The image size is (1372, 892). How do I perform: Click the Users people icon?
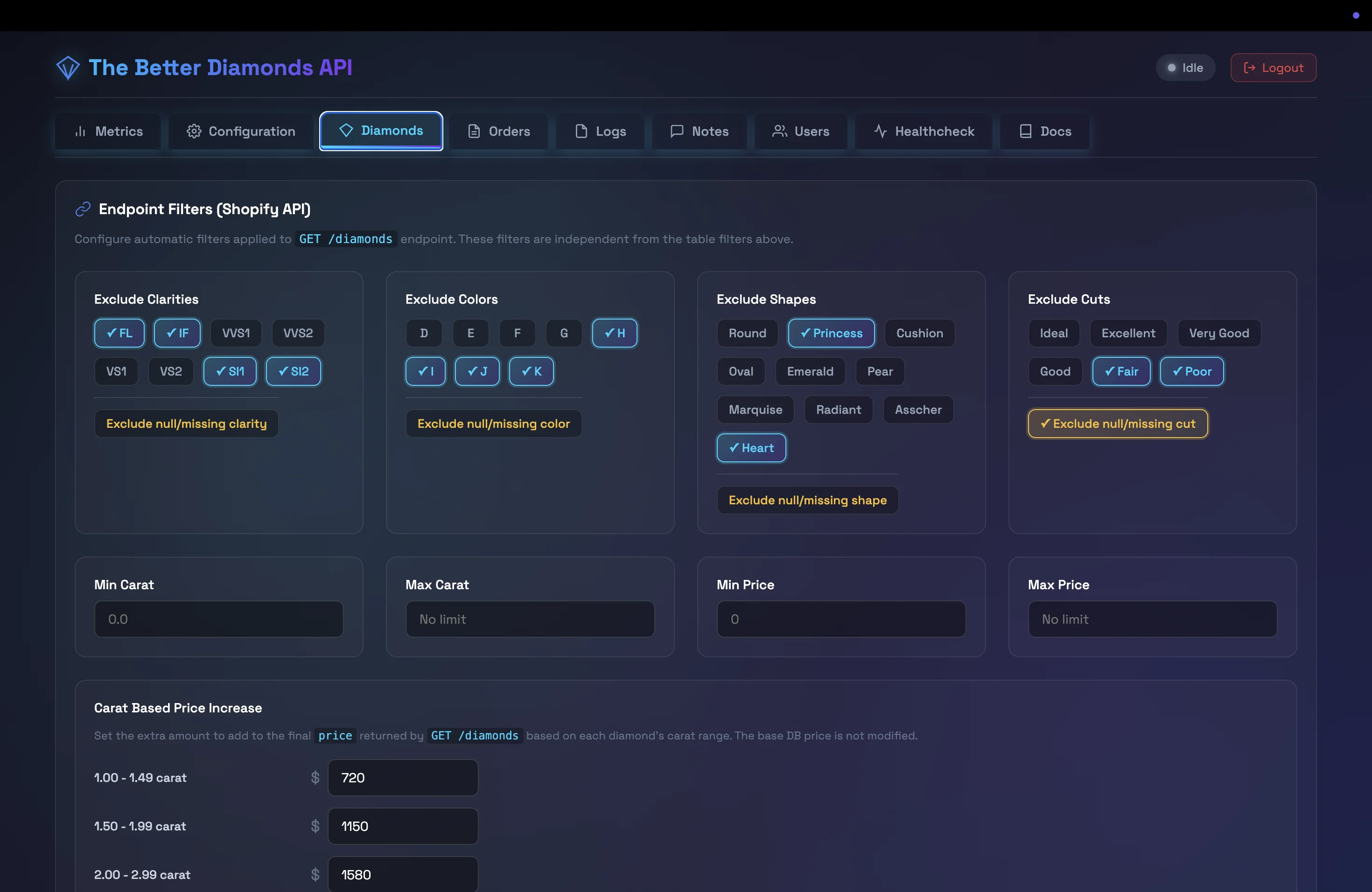(x=779, y=132)
